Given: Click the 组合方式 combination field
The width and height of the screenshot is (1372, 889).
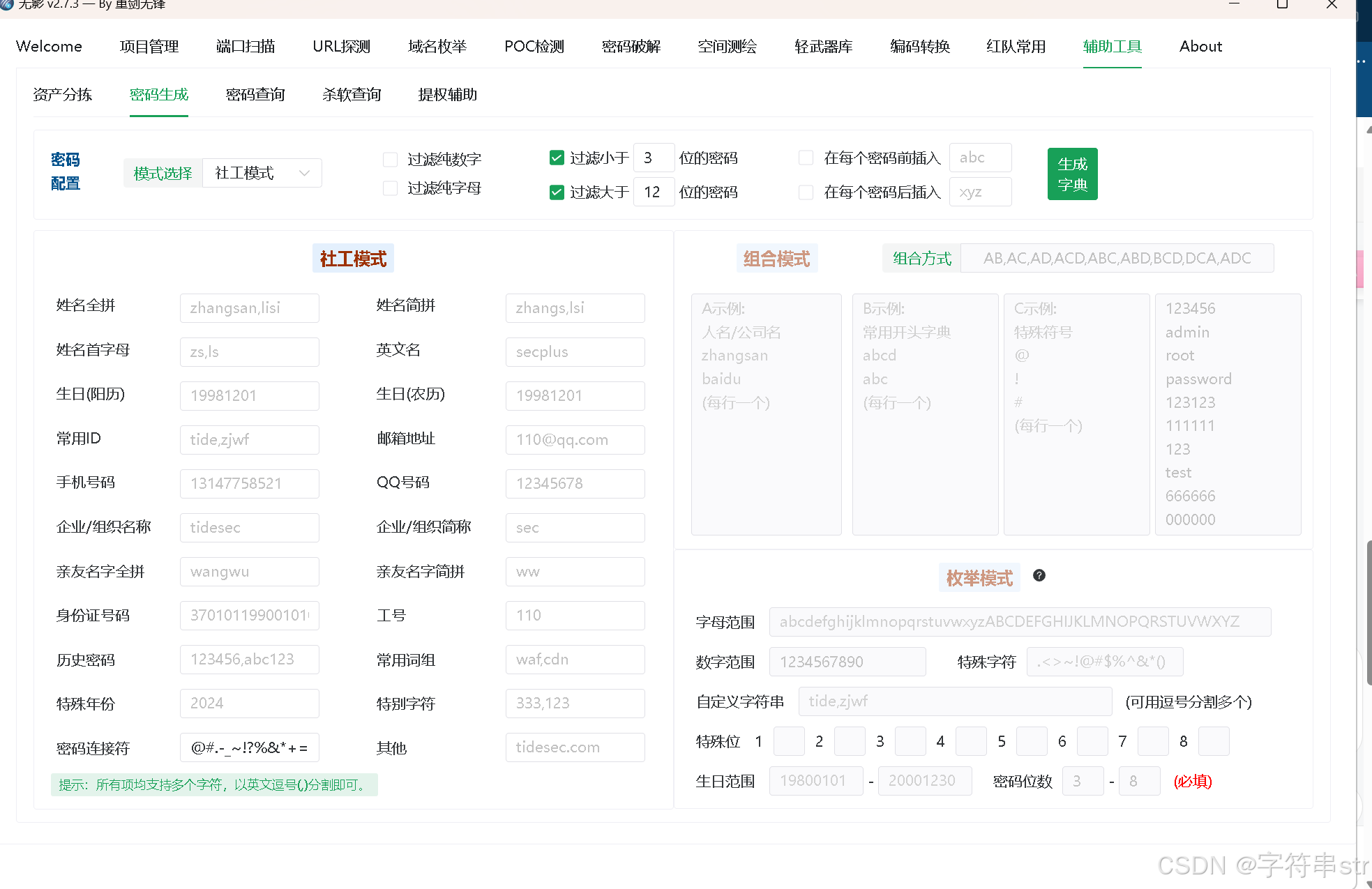Looking at the screenshot, I should pos(1116,259).
